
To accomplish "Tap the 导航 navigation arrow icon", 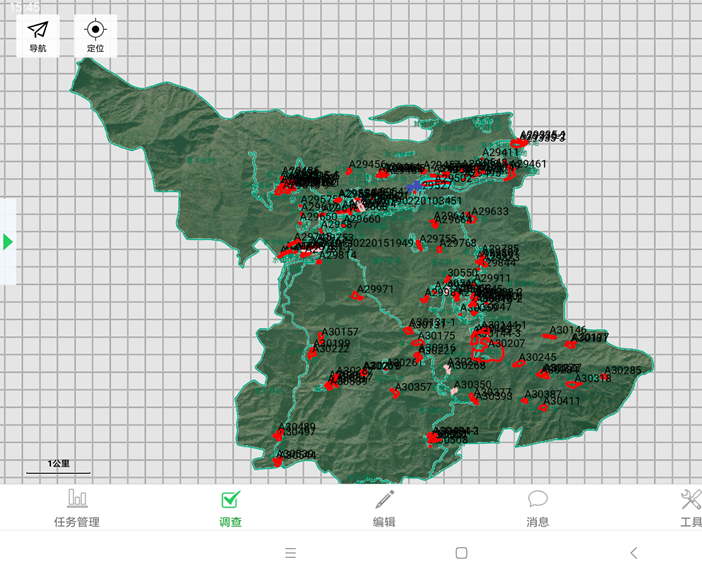I will (37, 35).
